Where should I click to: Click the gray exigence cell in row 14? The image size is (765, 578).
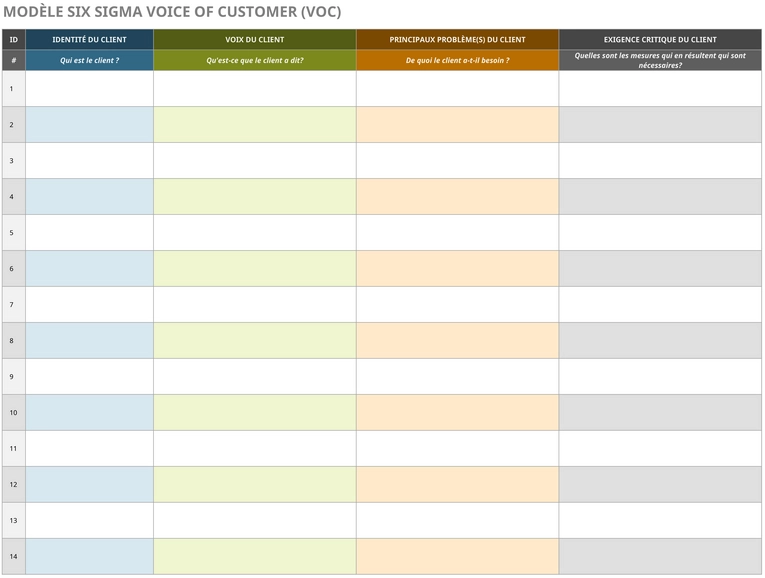click(660, 557)
